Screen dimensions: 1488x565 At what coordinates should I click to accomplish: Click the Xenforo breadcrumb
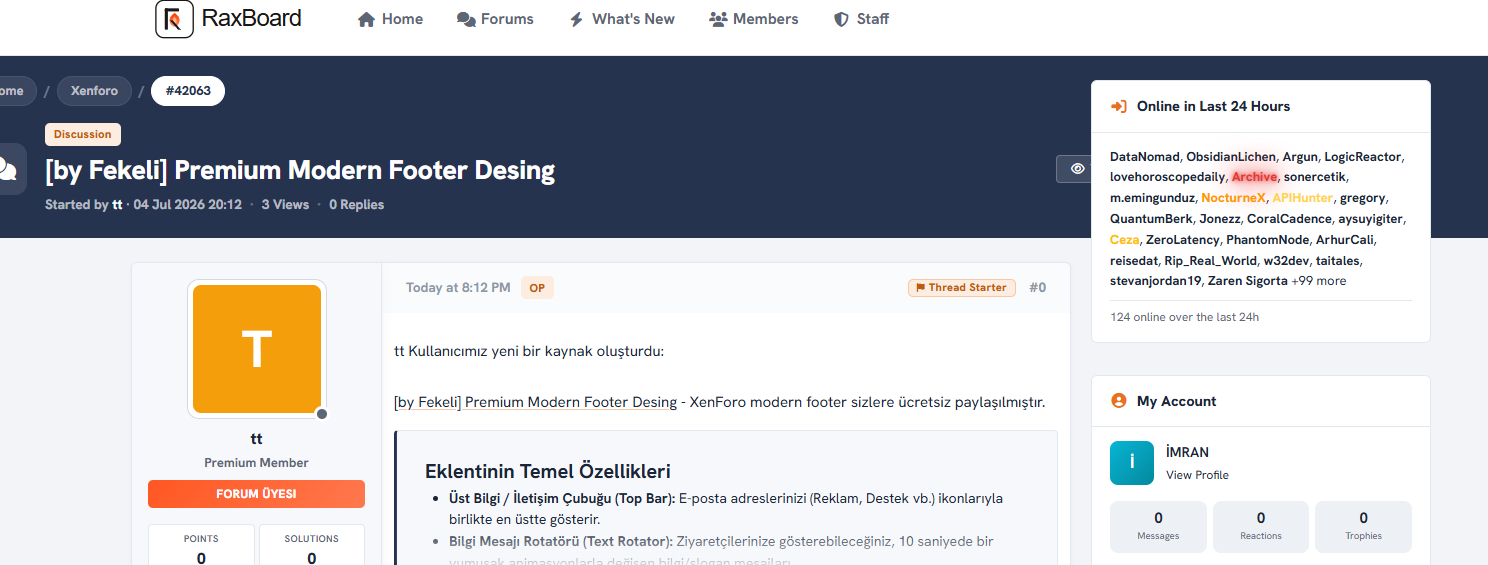pos(94,91)
